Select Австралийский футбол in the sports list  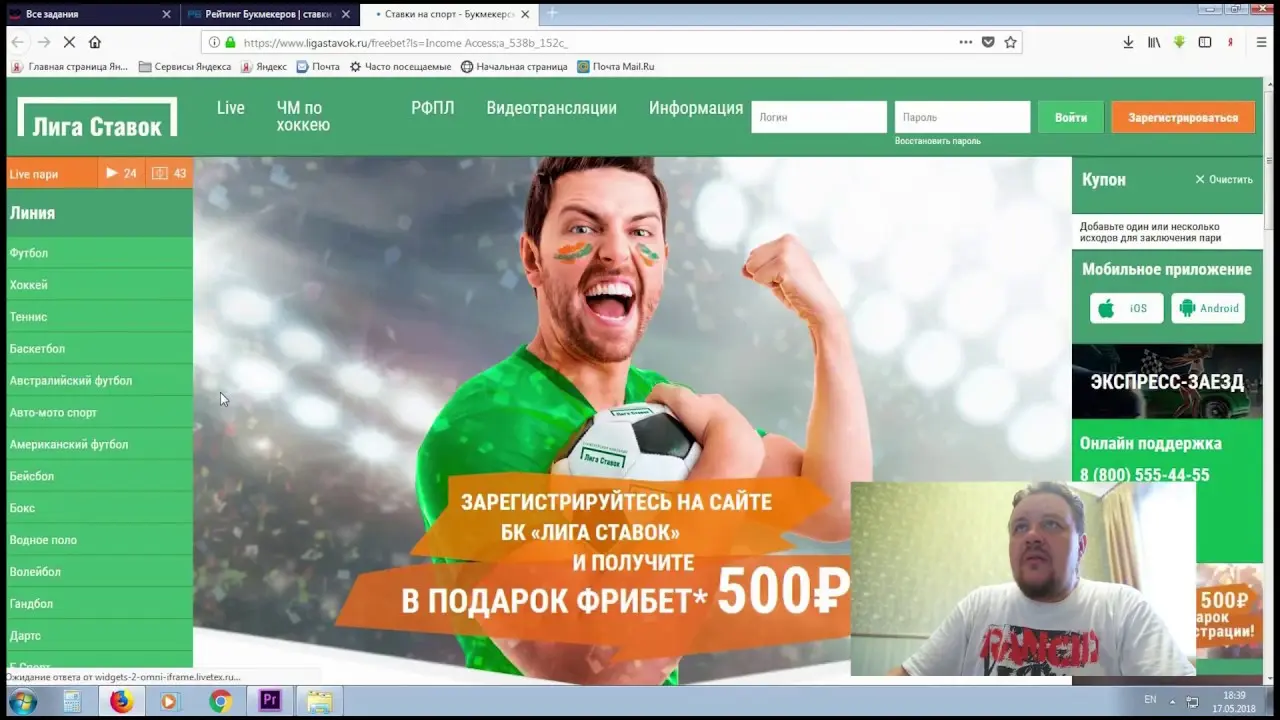click(x=100, y=381)
